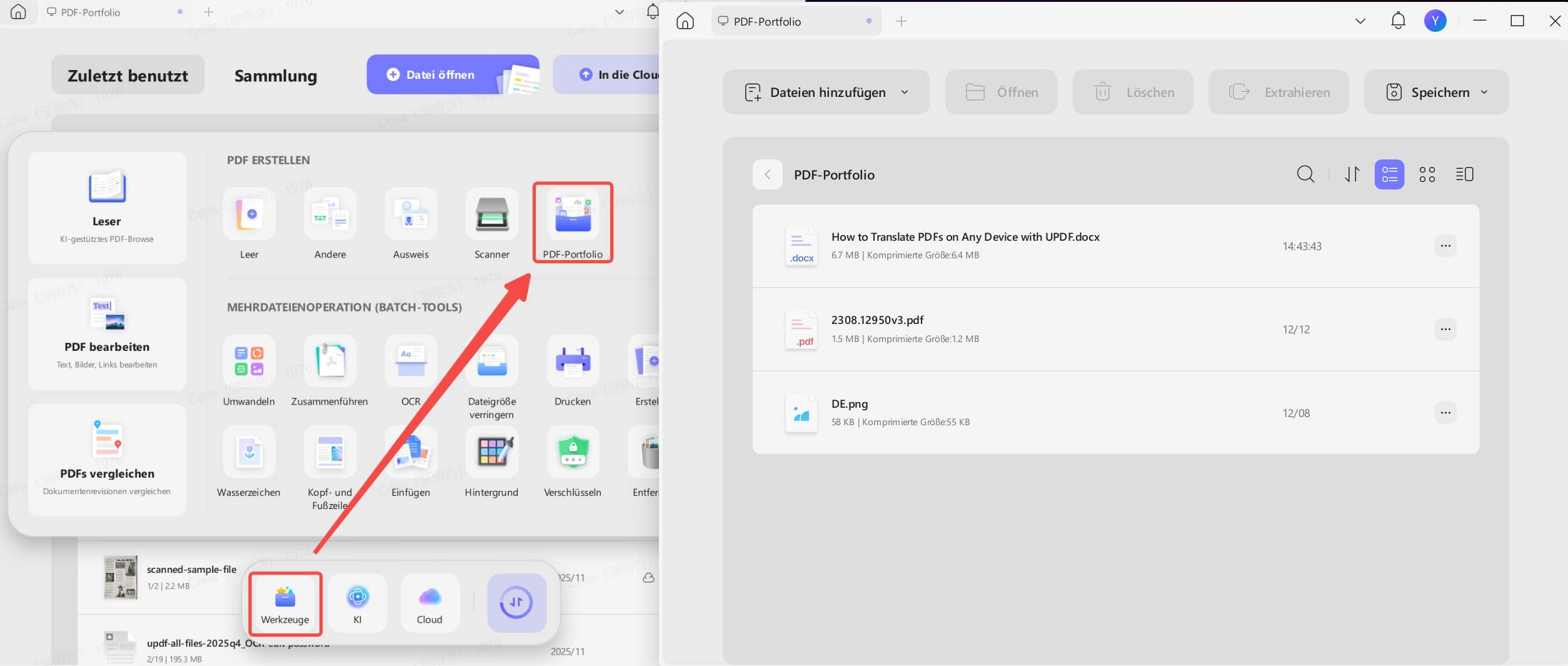Open the tab list chevron in right window
Viewport: 1568px width, 666px height.
point(1360,21)
